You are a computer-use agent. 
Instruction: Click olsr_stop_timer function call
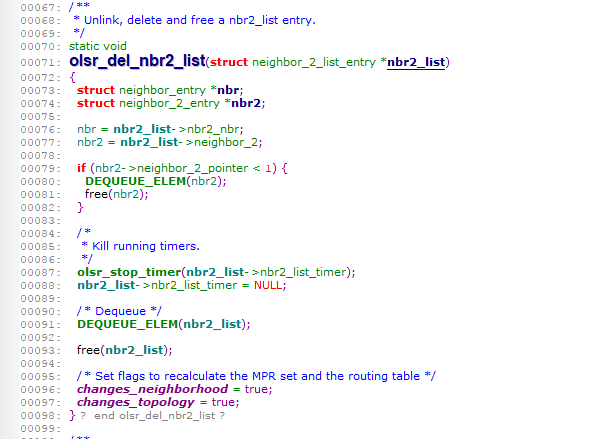click(129, 272)
